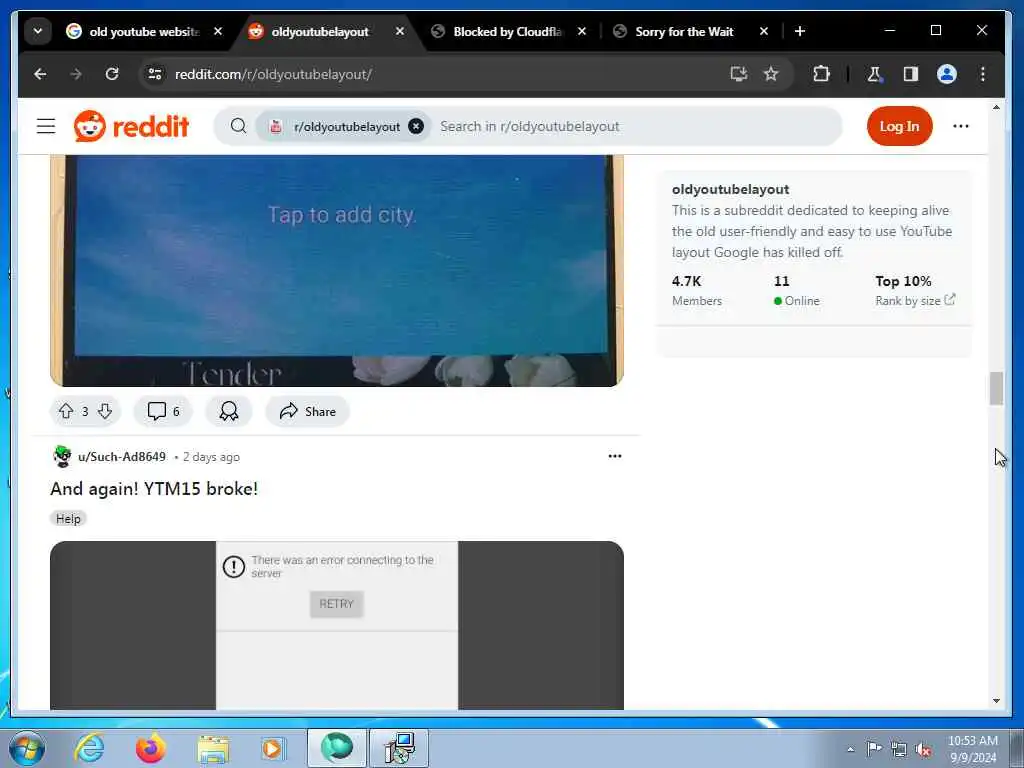
Task: Launch Firefox from the taskbar
Action: (x=150, y=748)
